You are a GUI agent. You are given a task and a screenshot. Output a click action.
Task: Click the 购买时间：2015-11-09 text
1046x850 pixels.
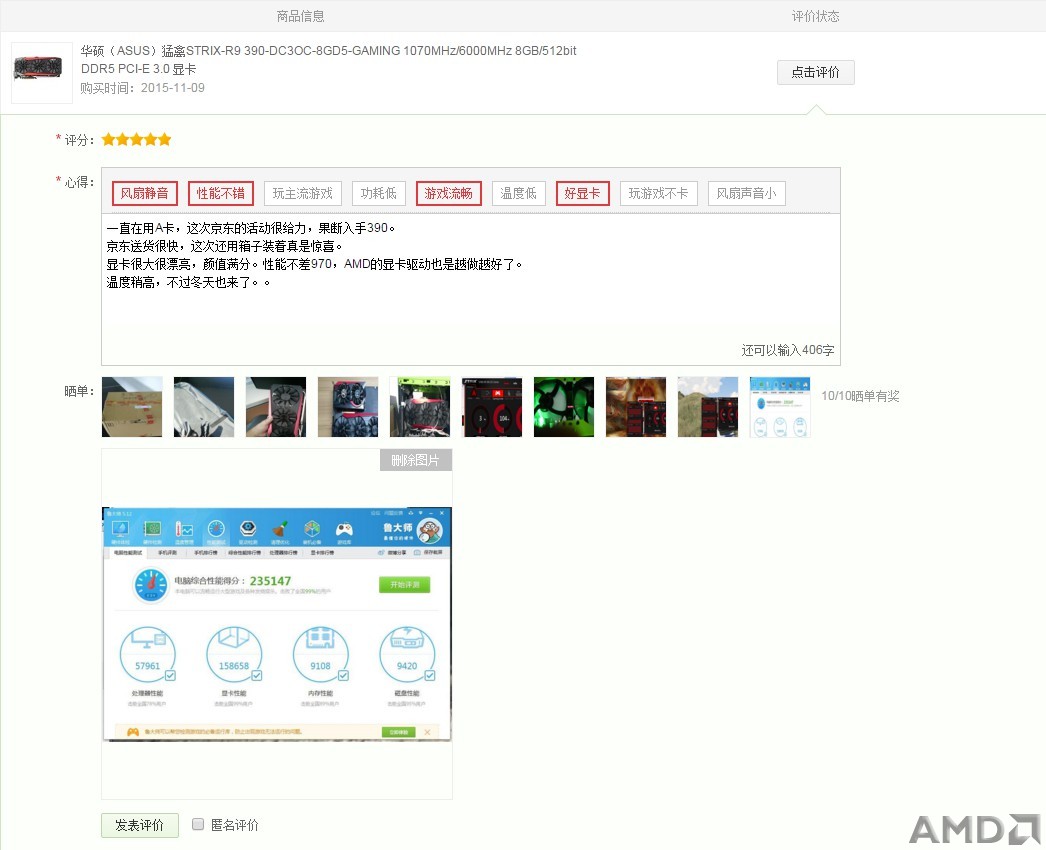pos(142,87)
